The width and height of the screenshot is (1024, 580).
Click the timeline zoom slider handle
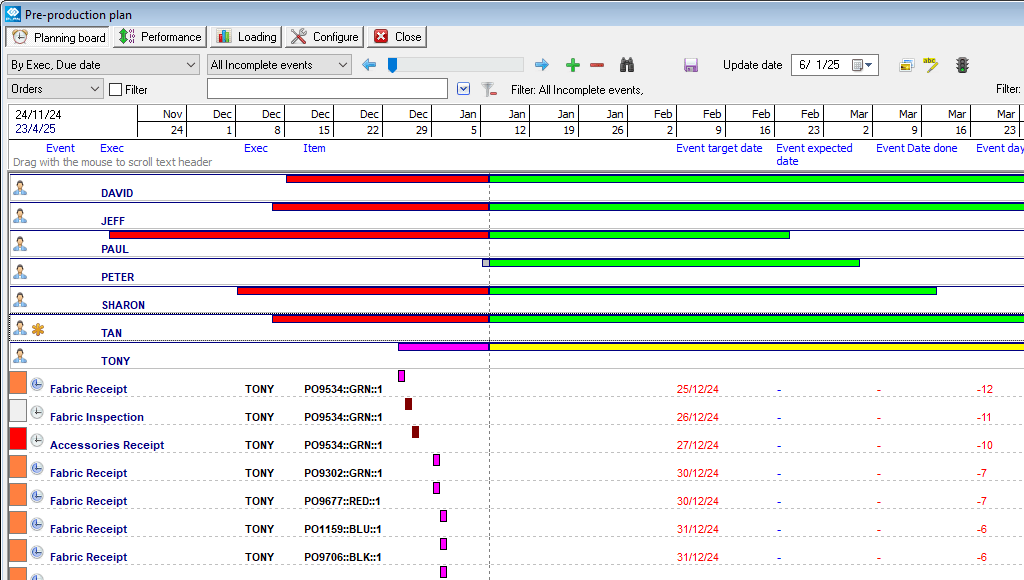[393, 65]
